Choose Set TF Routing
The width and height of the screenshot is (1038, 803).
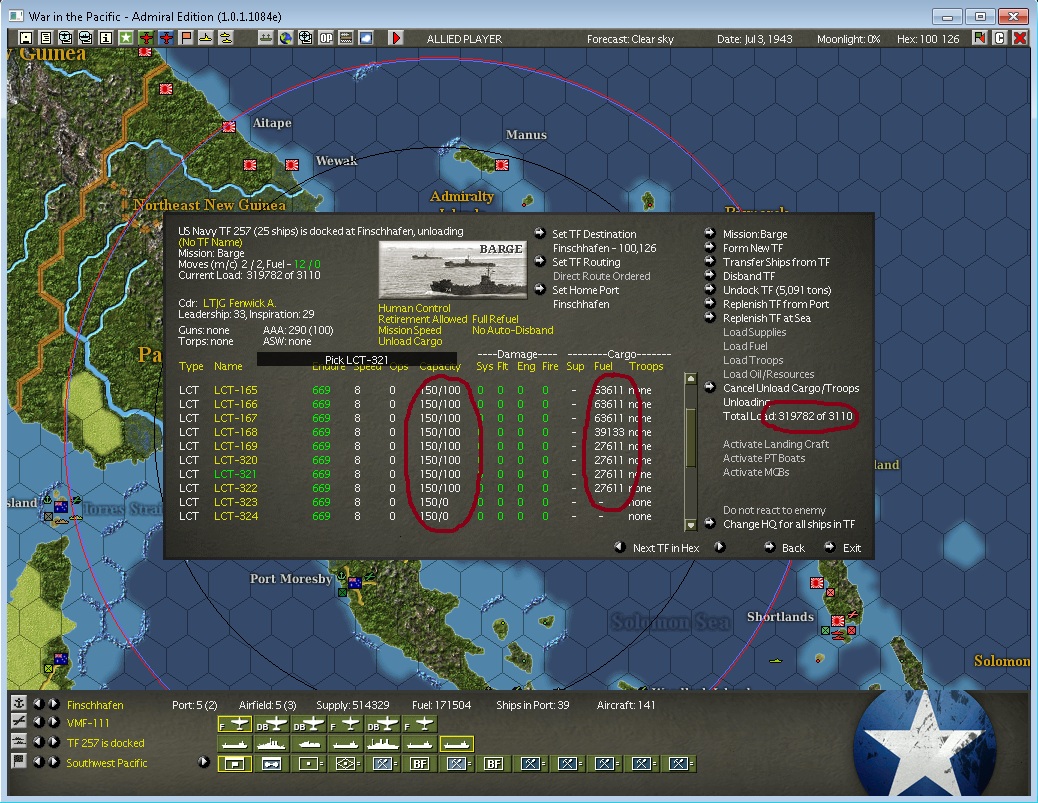tap(586, 262)
